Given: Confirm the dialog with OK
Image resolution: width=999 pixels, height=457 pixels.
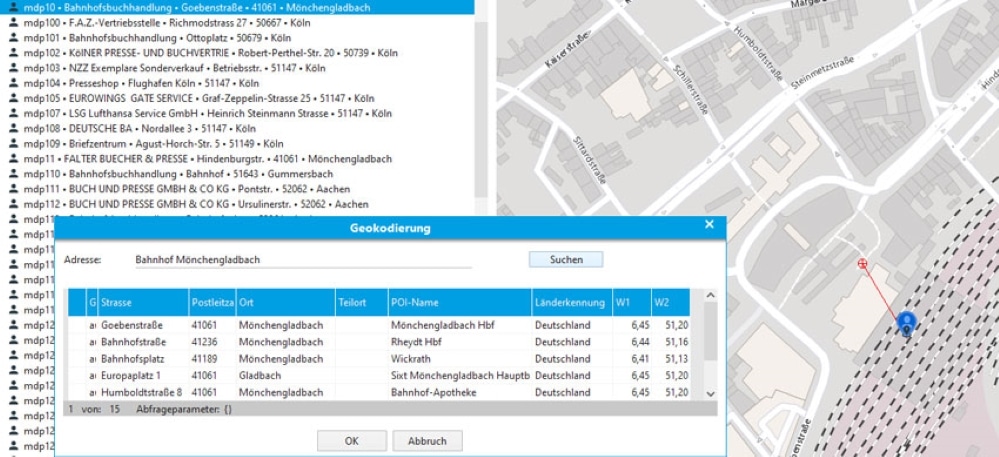Looking at the screenshot, I should (351, 440).
